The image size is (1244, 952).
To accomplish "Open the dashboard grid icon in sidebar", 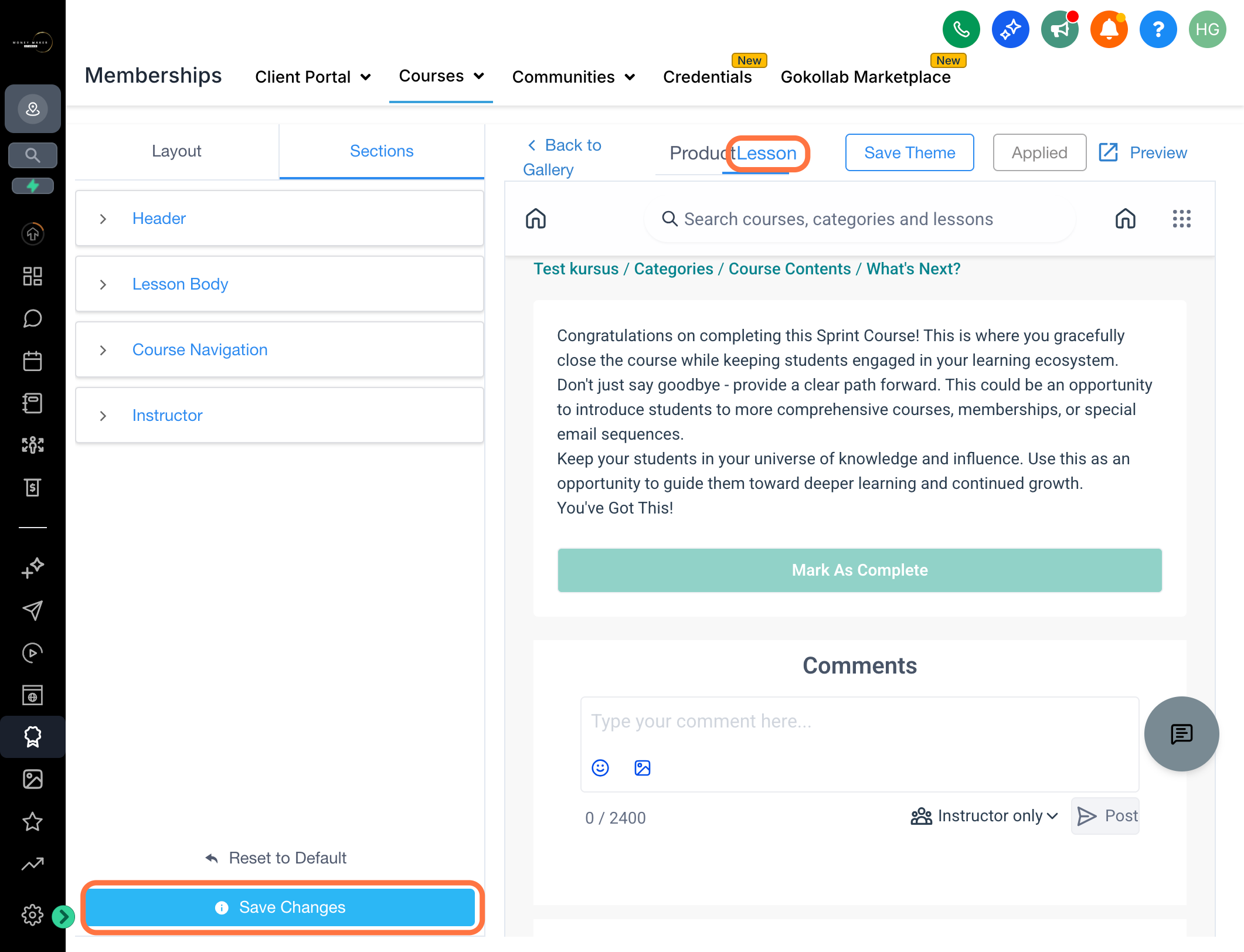I will coord(33,276).
